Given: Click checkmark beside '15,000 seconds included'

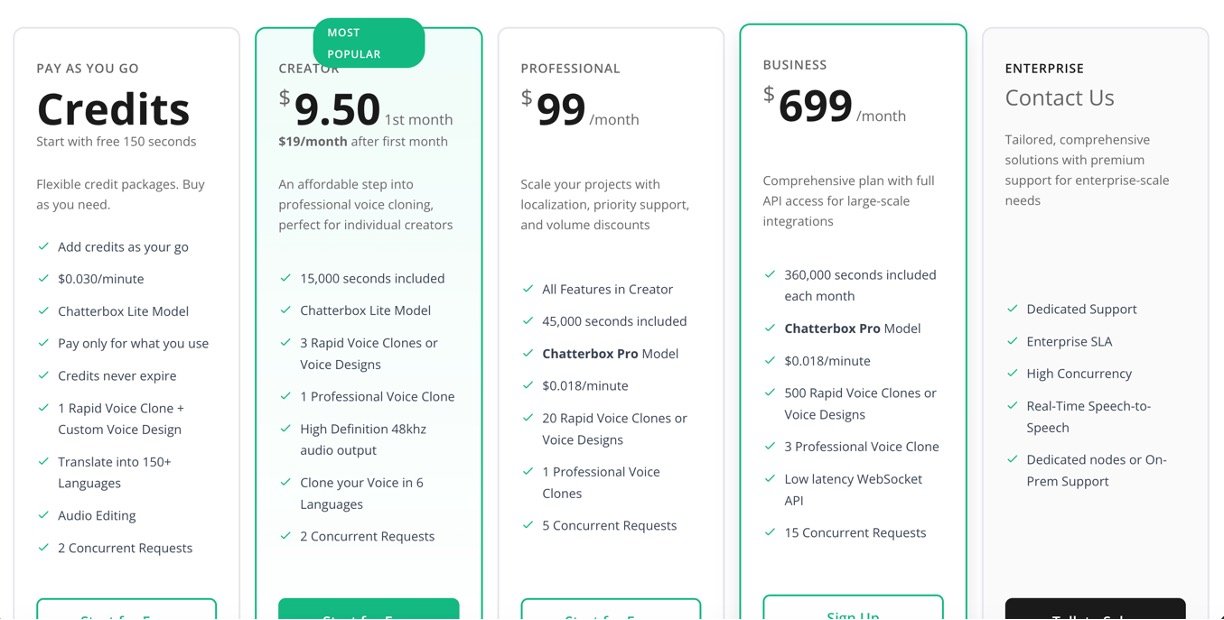Looking at the screenshot, I should coord(285,278).
